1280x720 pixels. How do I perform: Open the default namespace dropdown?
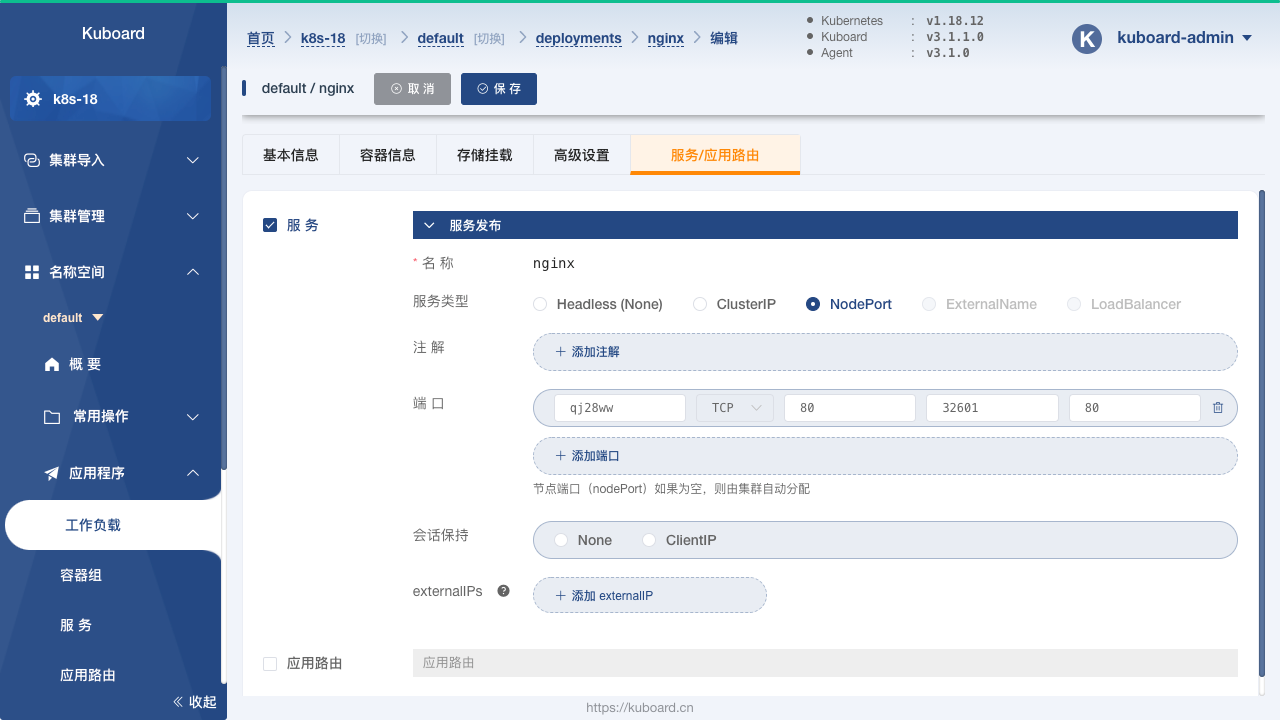pos(73,318)
